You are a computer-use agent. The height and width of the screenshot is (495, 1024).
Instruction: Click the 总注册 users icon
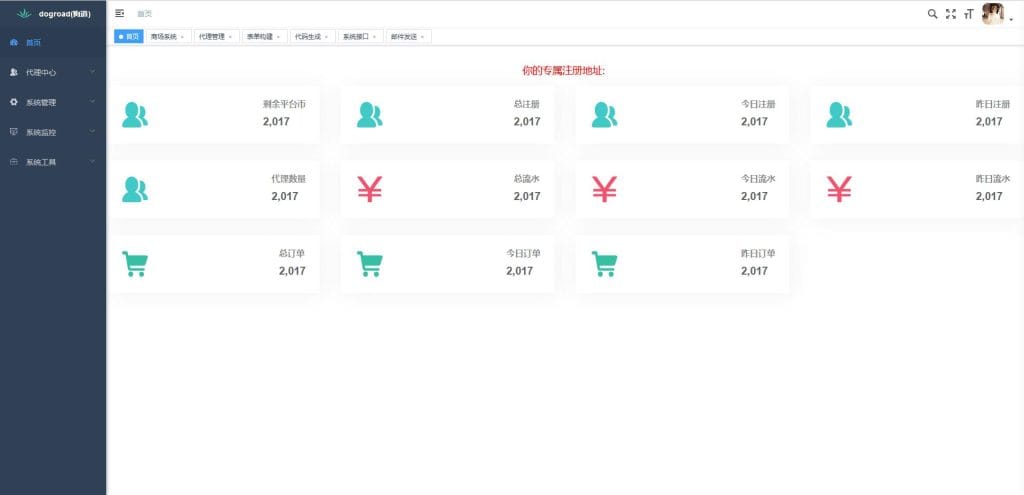point(369,115)
